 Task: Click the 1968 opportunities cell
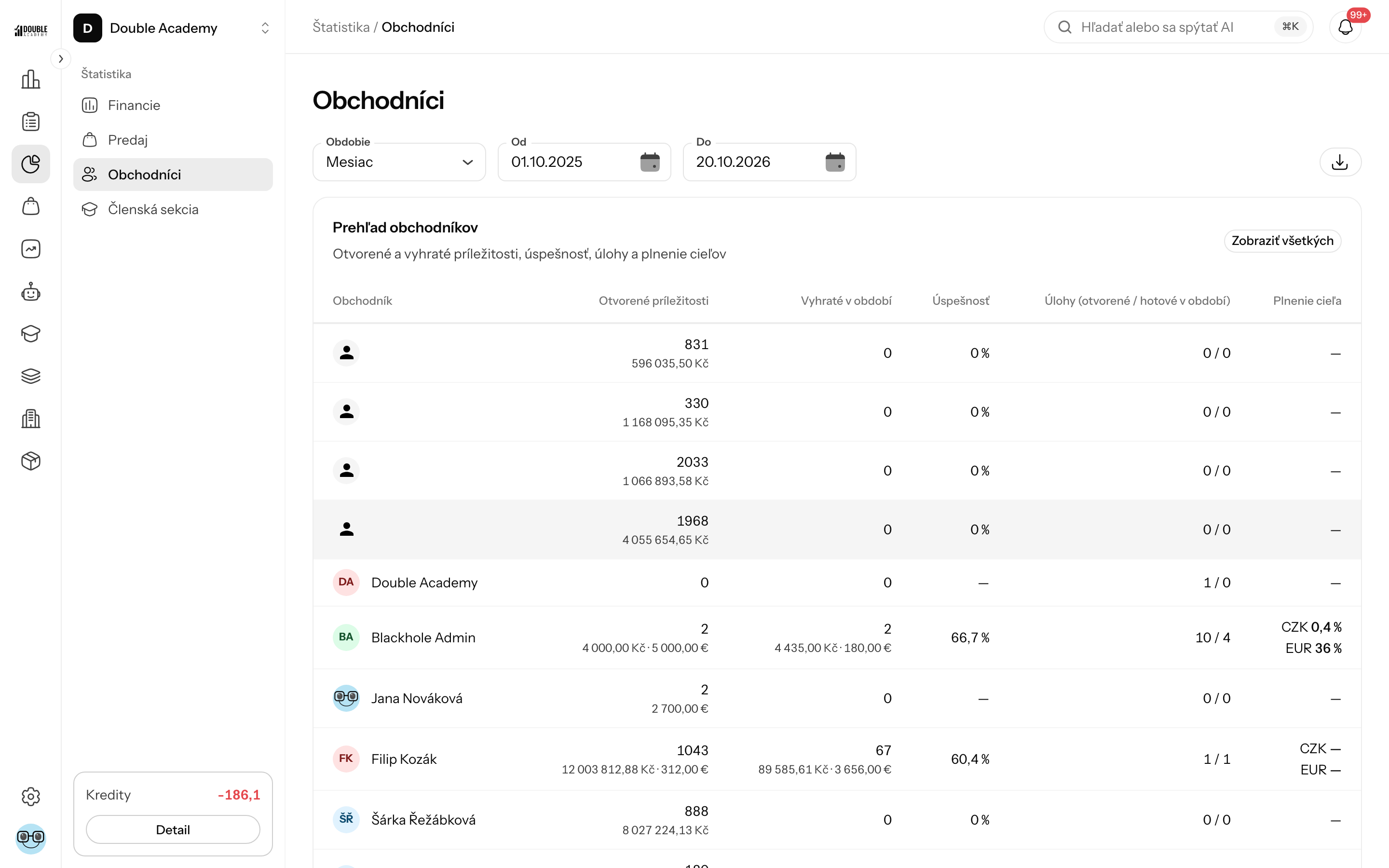coord(665,529)
